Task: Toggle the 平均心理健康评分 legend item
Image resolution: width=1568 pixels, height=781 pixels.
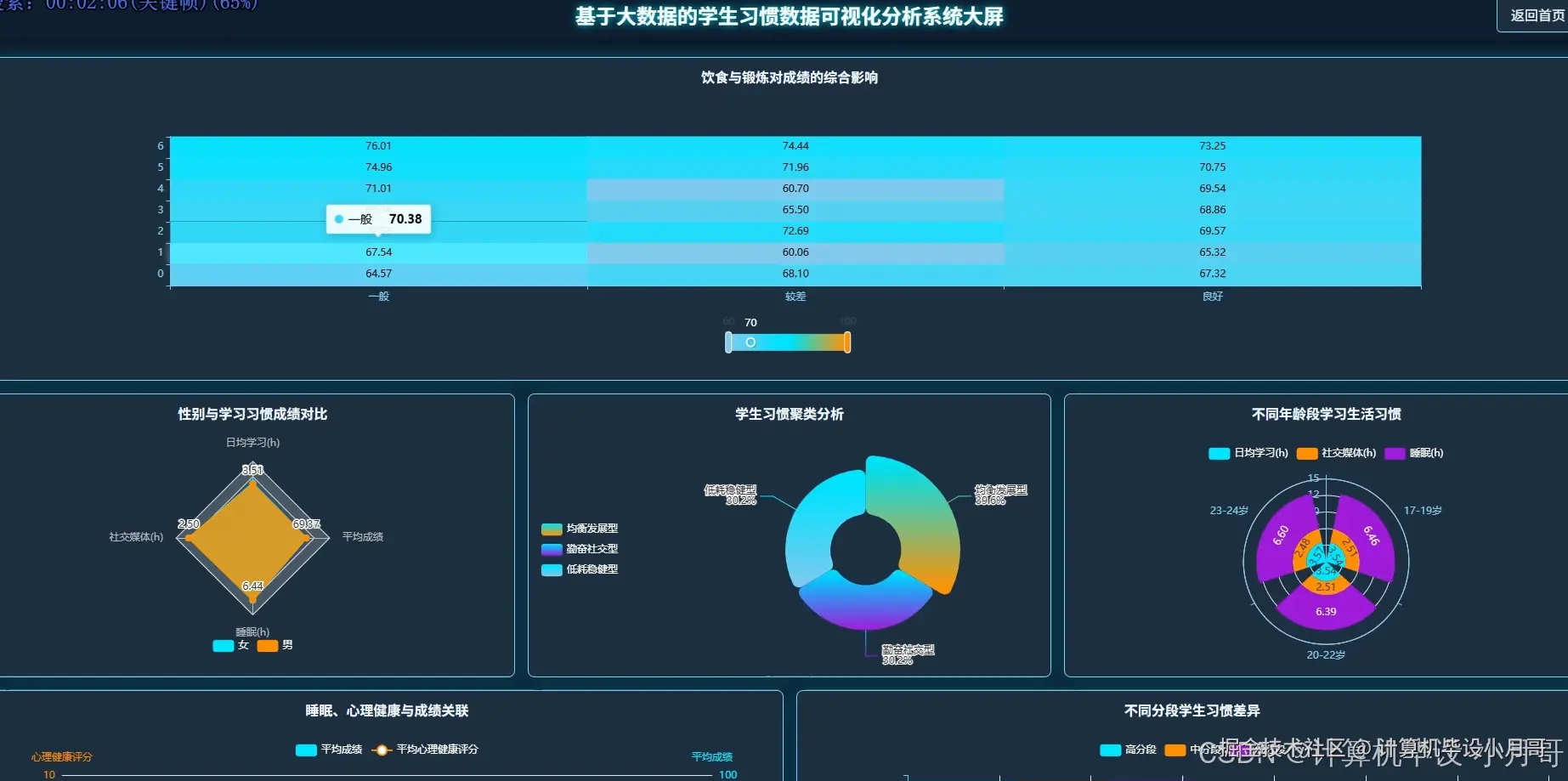Action: [x=382, y=750]
